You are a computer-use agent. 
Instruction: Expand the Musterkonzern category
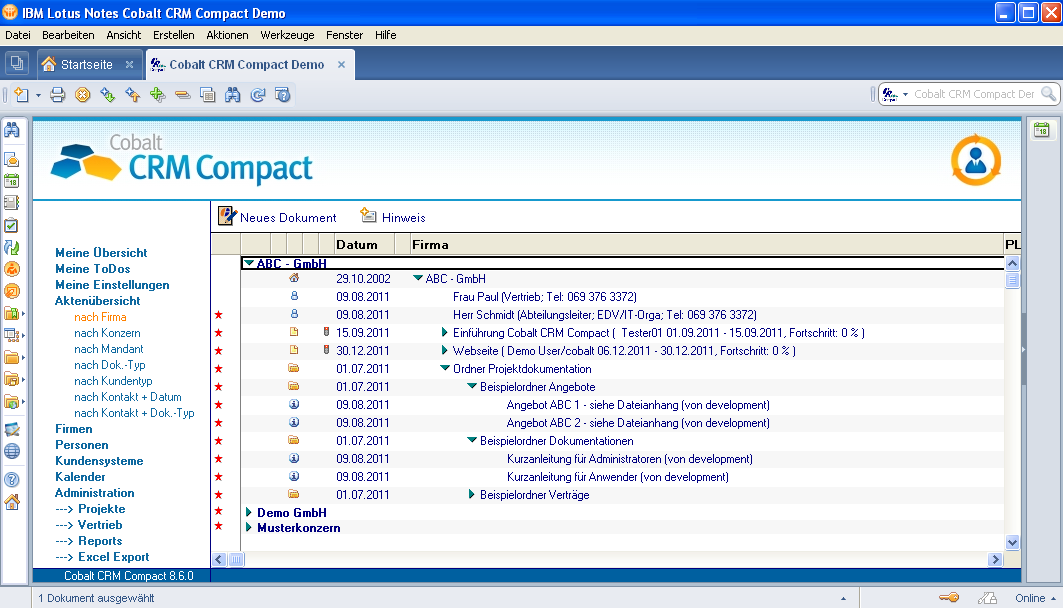click(x=249, y=527)
